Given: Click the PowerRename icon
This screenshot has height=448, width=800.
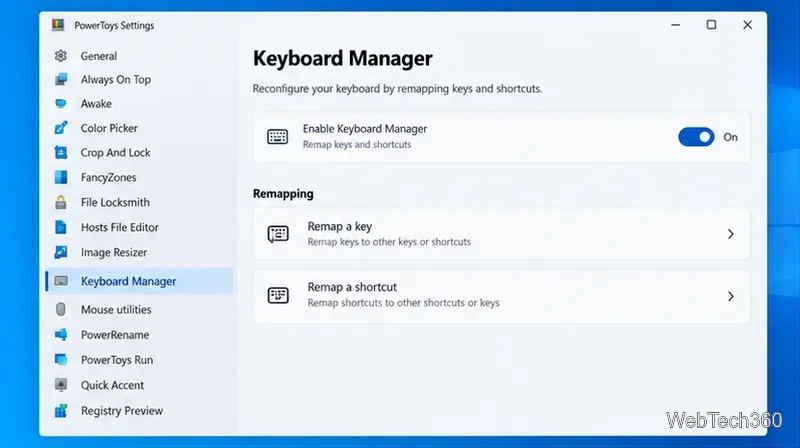Looking at the screenshot, I should 61,335.
